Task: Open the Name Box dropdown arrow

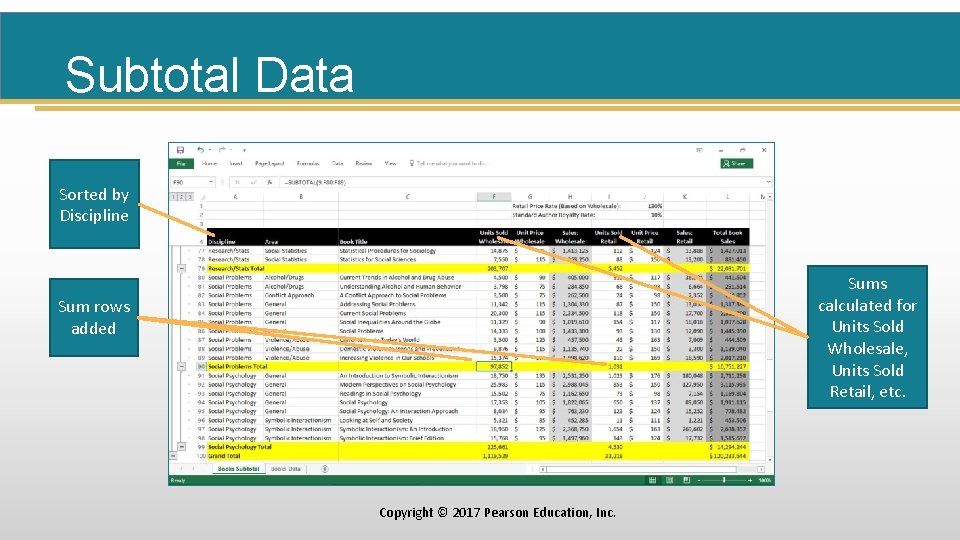Action: pyautogui.click(x=211, y=182)
